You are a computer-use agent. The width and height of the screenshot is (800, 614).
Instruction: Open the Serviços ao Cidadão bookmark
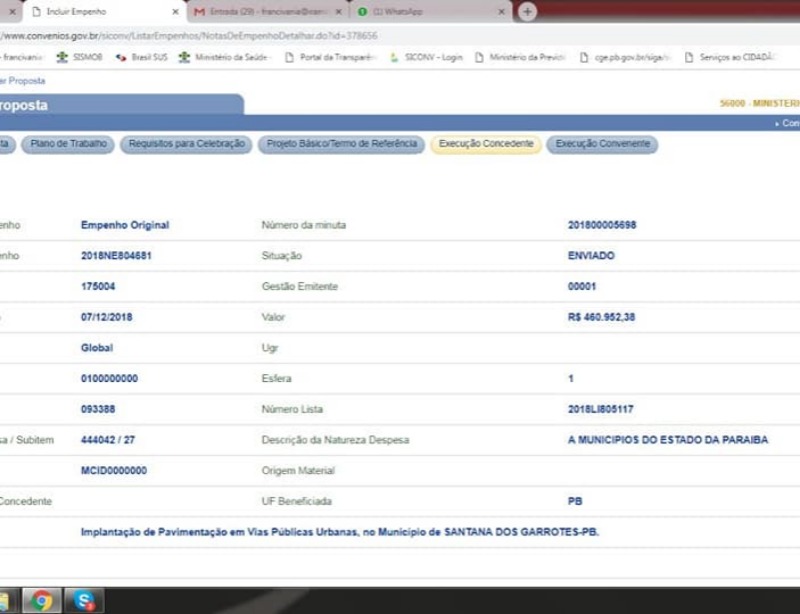[x=730, y=57]
